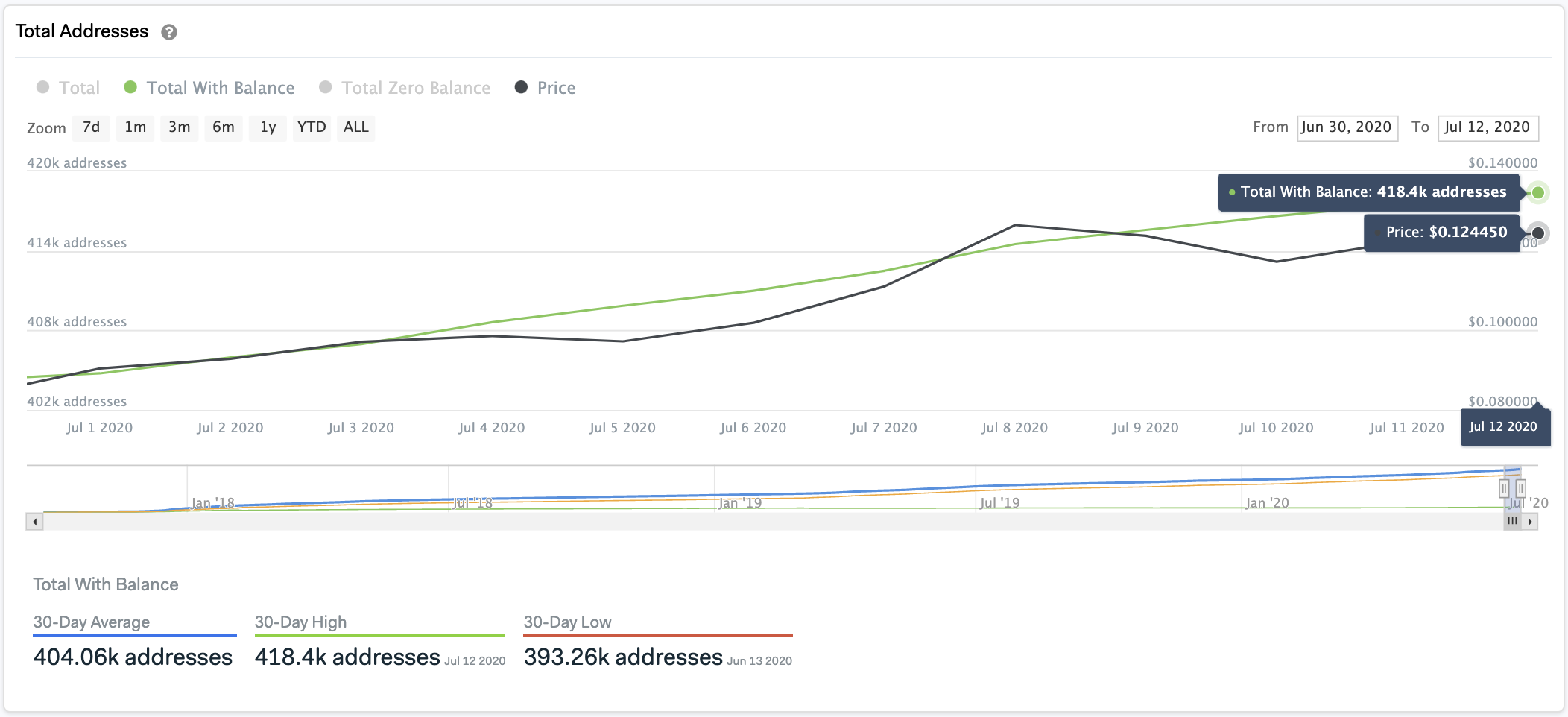Click the Jul 8 2020 axis label
The image size is (1568, 717).
(1014, 428)
